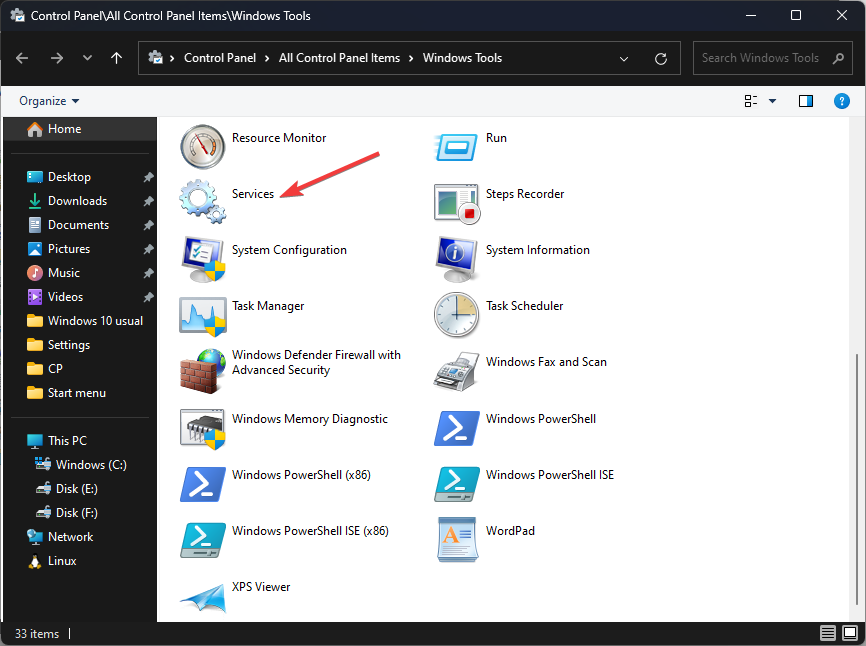This screenshot has width=866, height=646.
Task: Expand the view options dropdown arrow
Action: click(772, 101)
